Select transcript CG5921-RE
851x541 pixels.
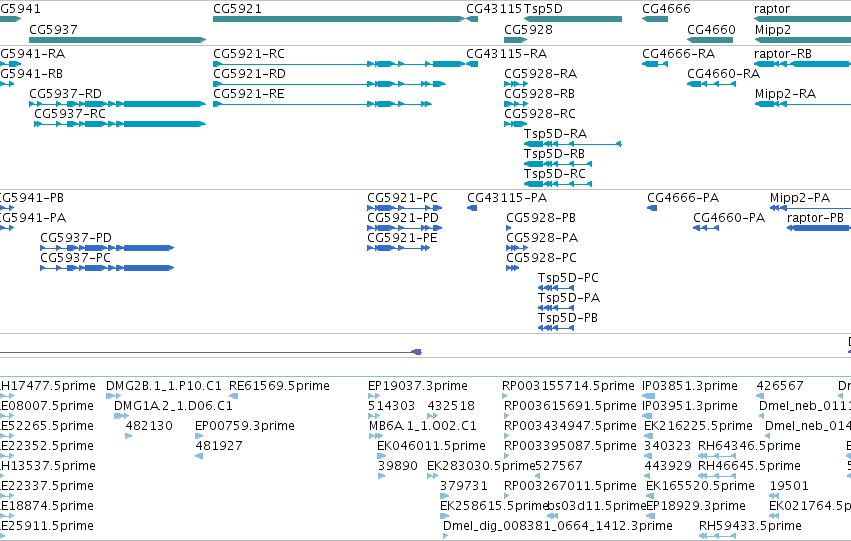pos(322,104)
